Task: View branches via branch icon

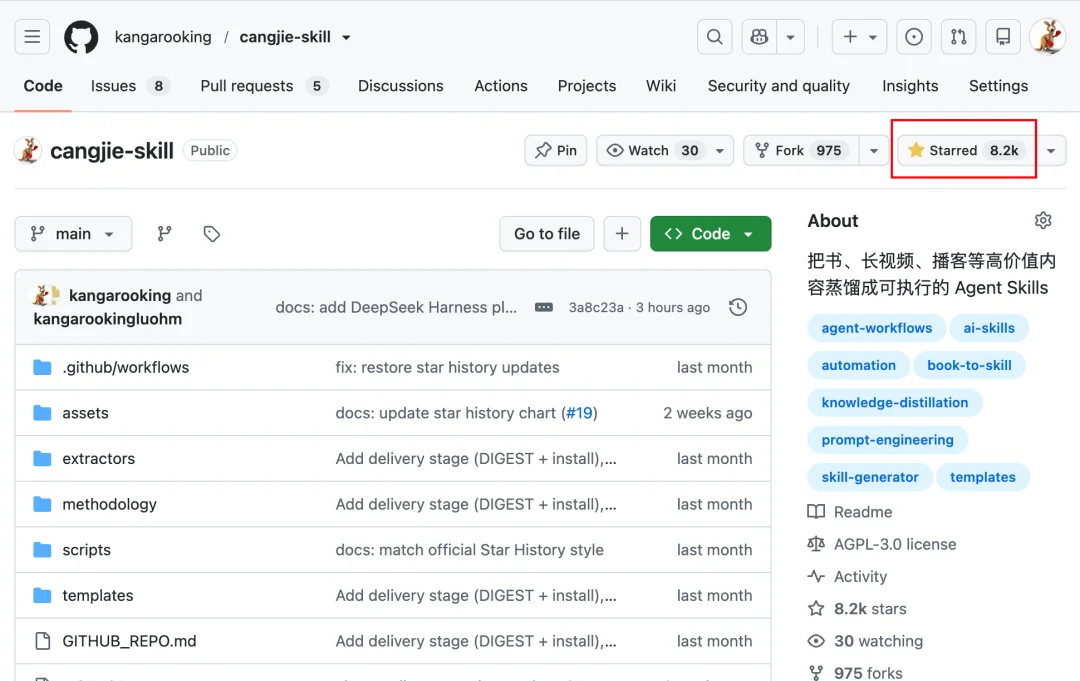Action: (x=164, y=234)
